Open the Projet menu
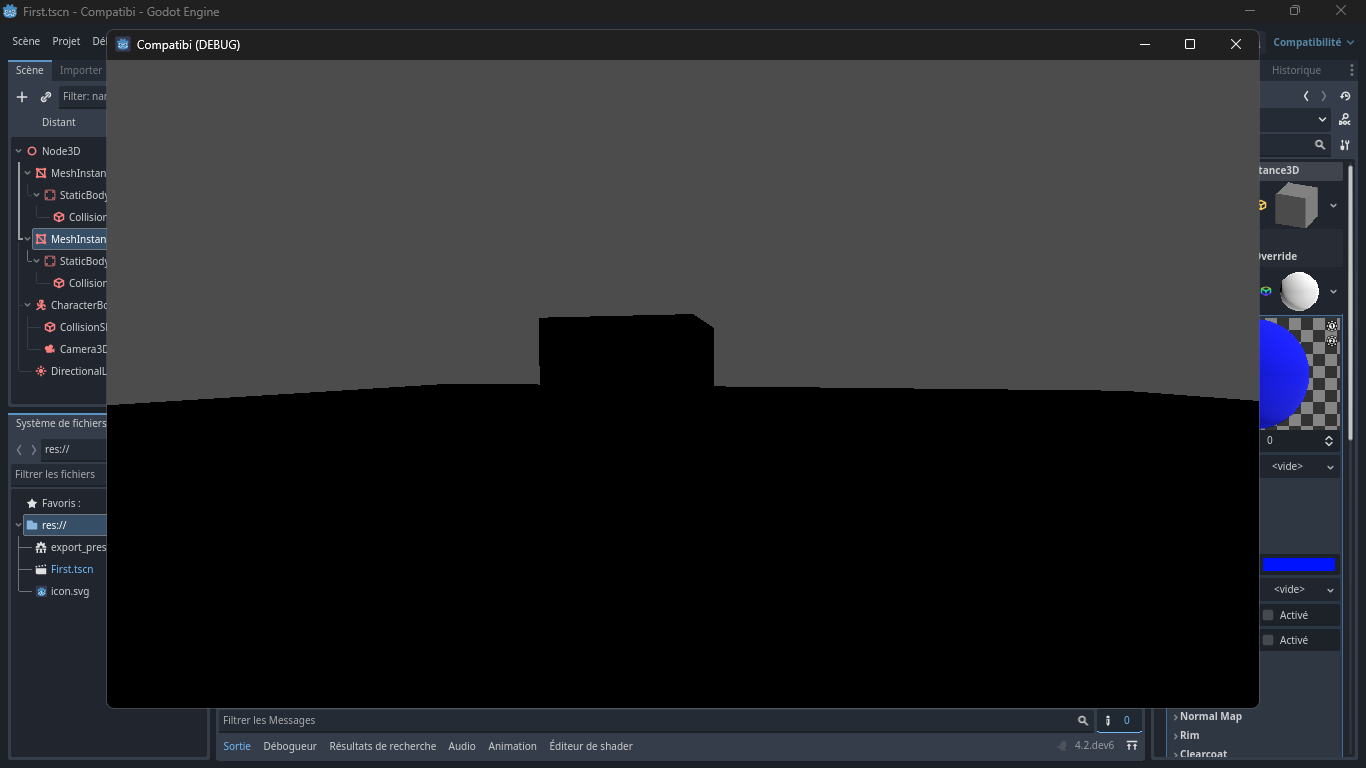 tap(66, 41)
